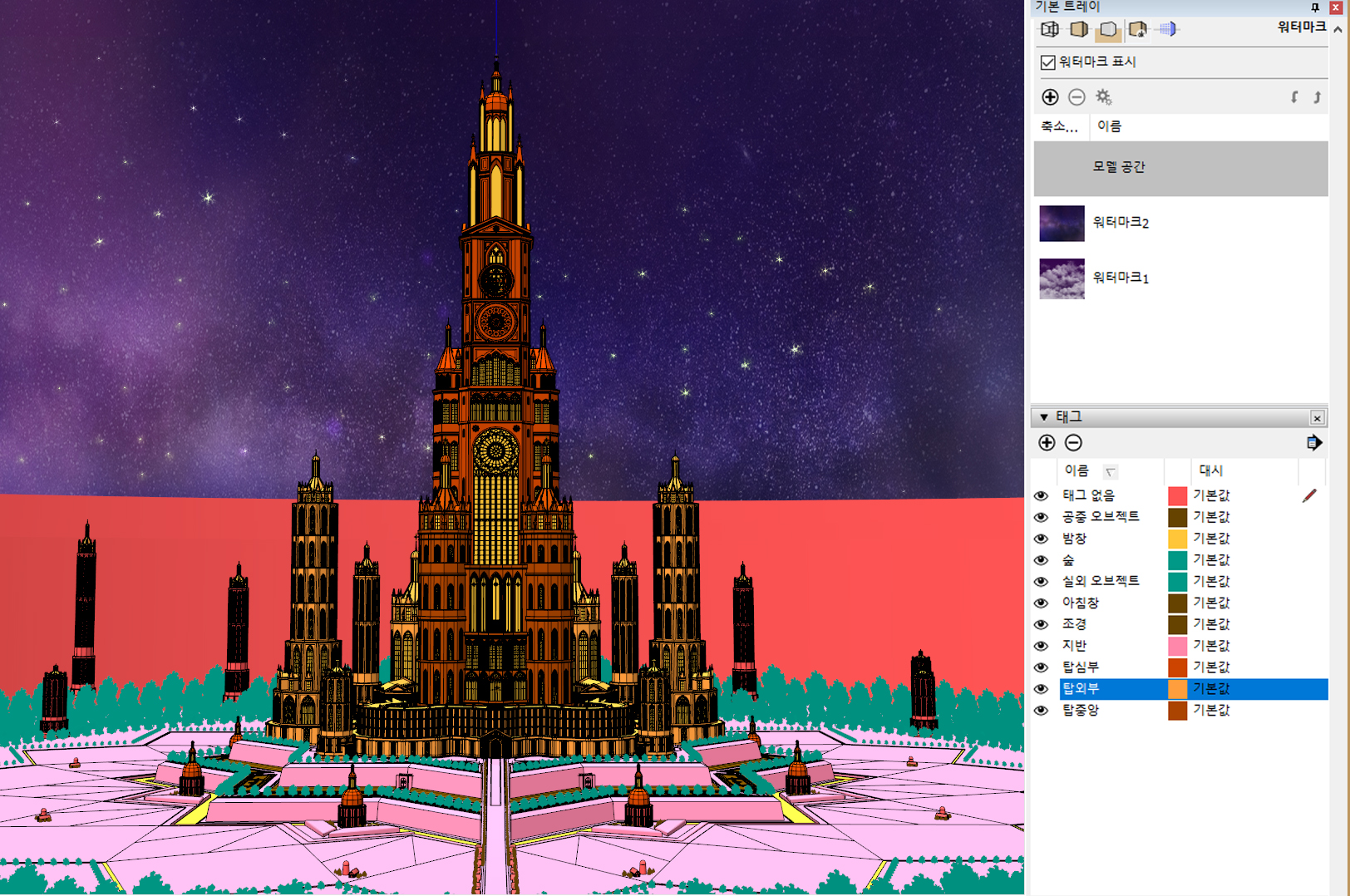Click the remove tag minus icon
This screenshot has height=896, width=1350.
1073,443
